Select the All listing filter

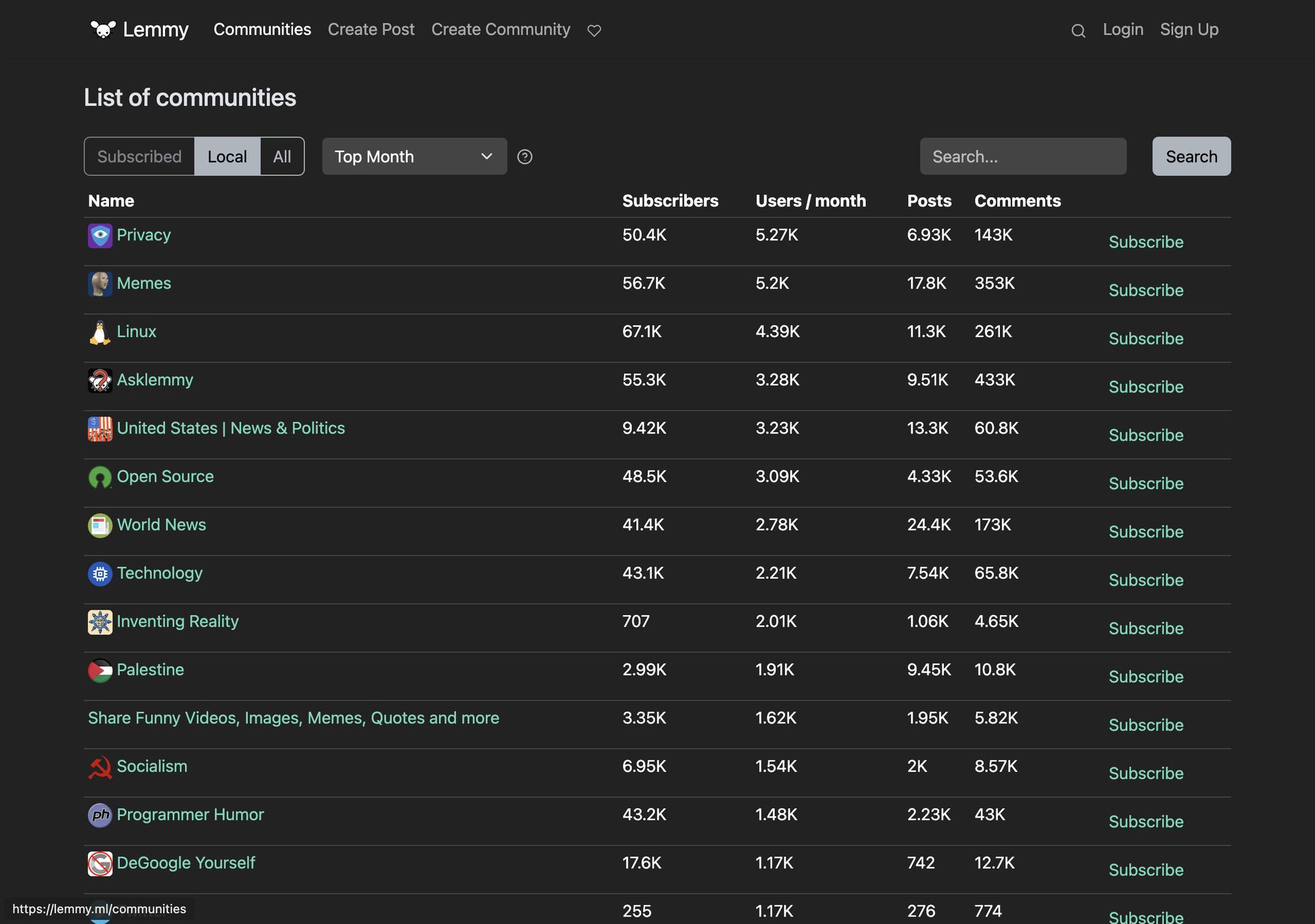[x=282, y=157]
